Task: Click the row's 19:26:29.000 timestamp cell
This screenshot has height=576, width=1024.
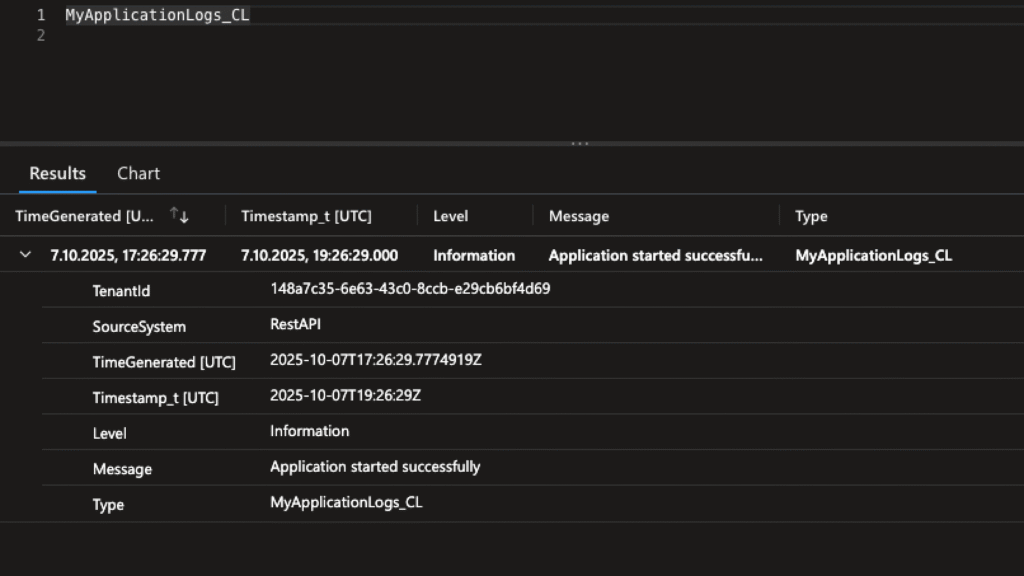Action: (x=319, y=255)
